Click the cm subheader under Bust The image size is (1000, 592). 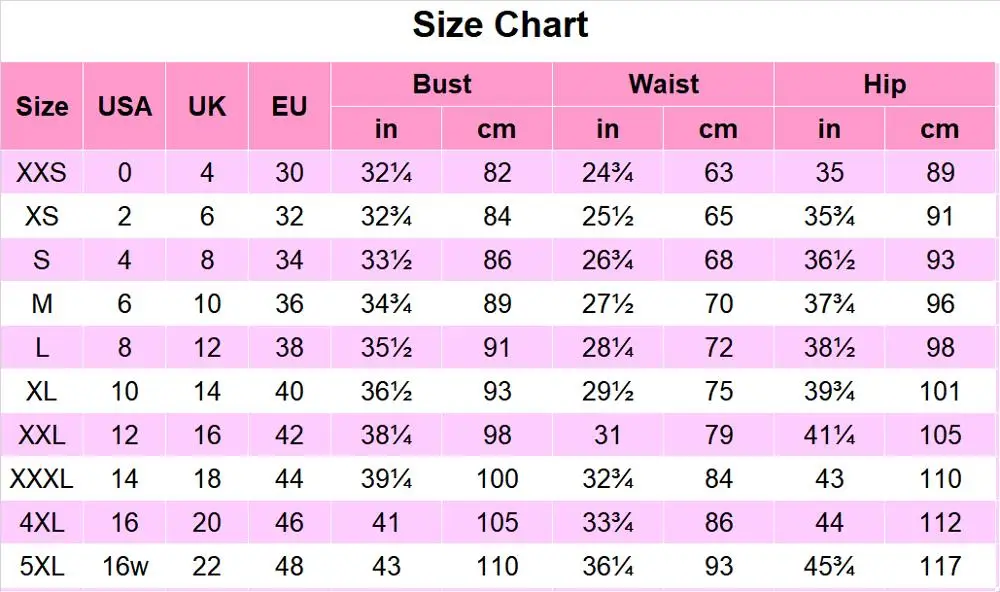[497, 129]
